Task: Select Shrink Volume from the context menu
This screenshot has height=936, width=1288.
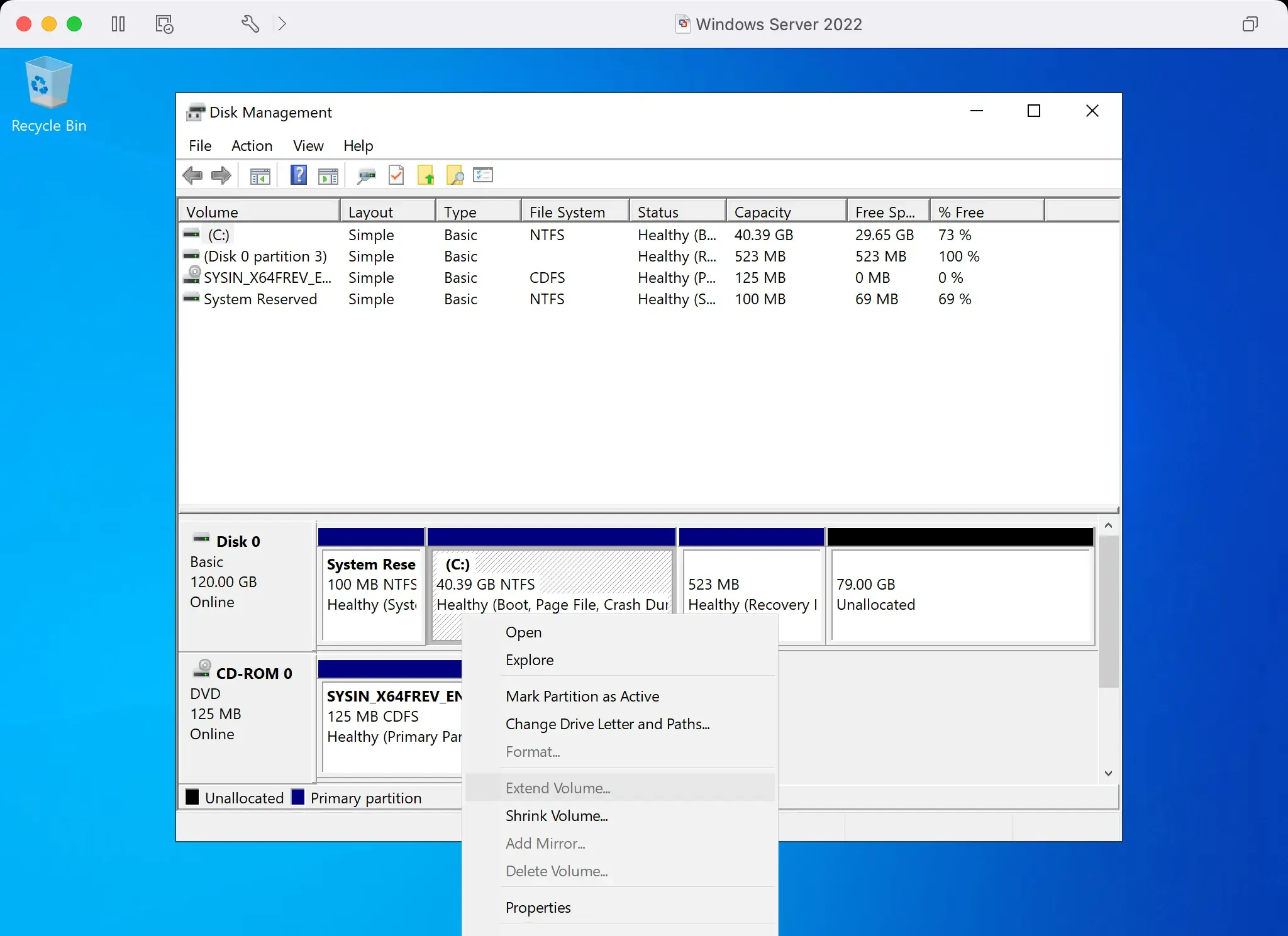Action: coord(619,816)
